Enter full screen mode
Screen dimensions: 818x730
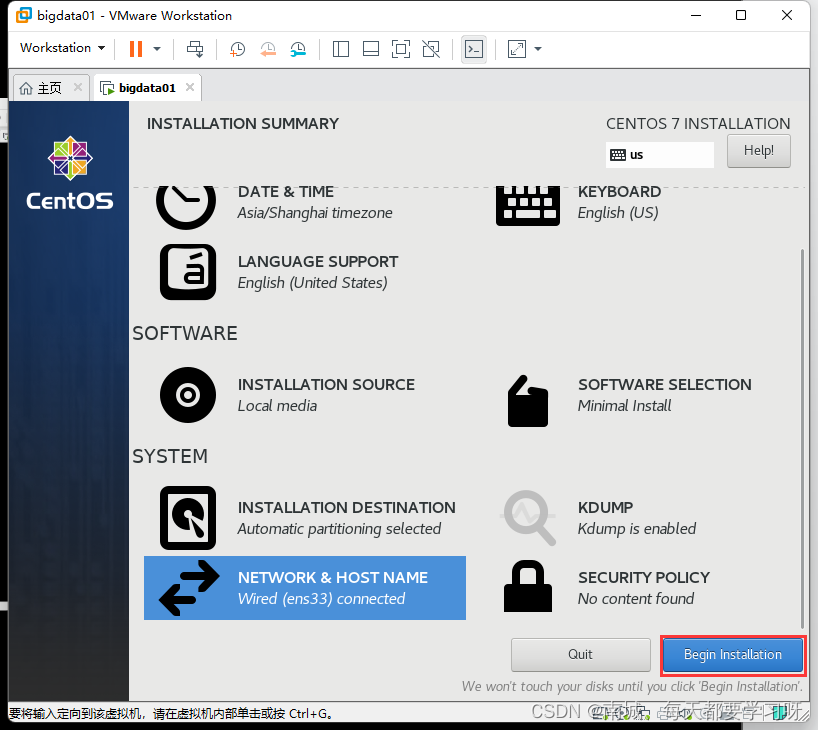401,49
